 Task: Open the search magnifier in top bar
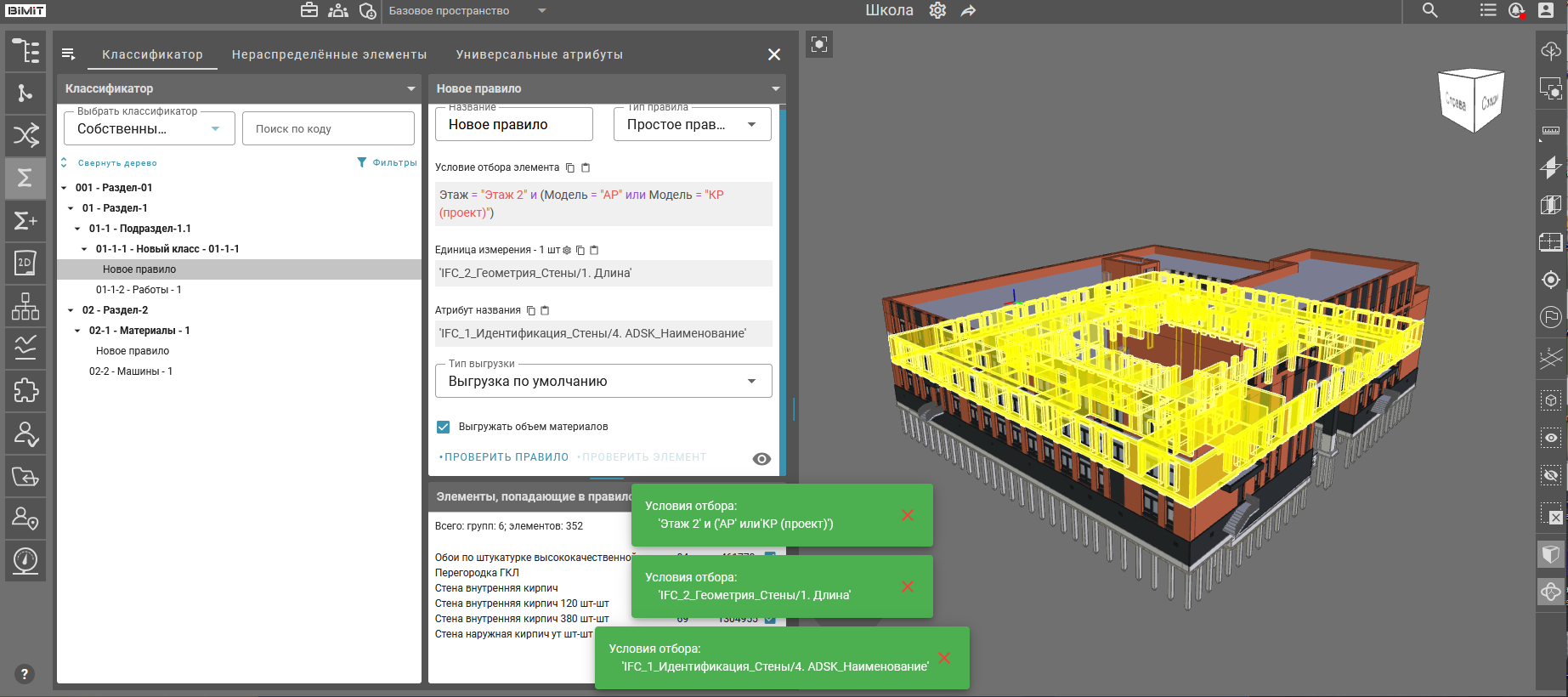click(1430, 10)
